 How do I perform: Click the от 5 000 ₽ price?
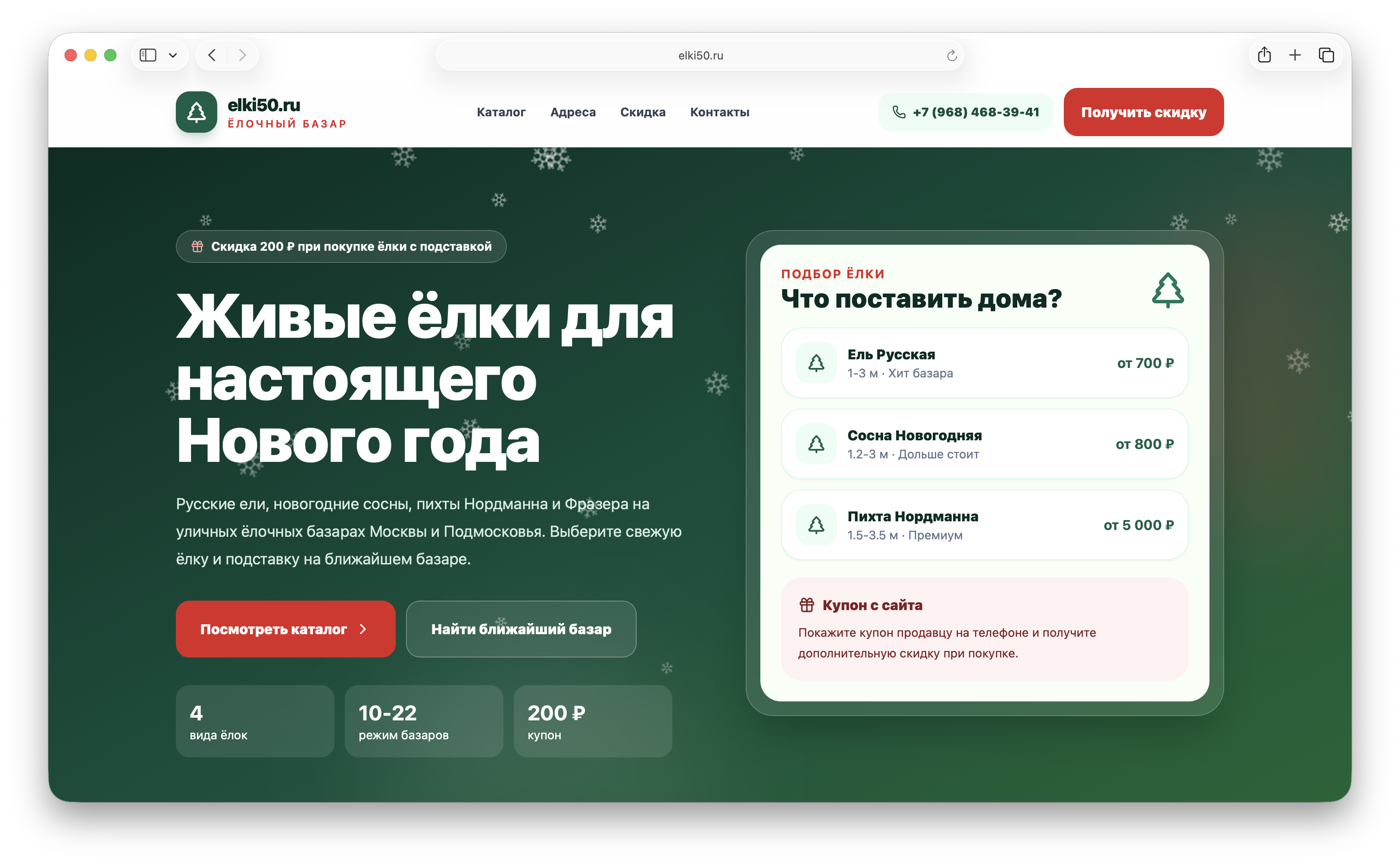coord(1138,525)
